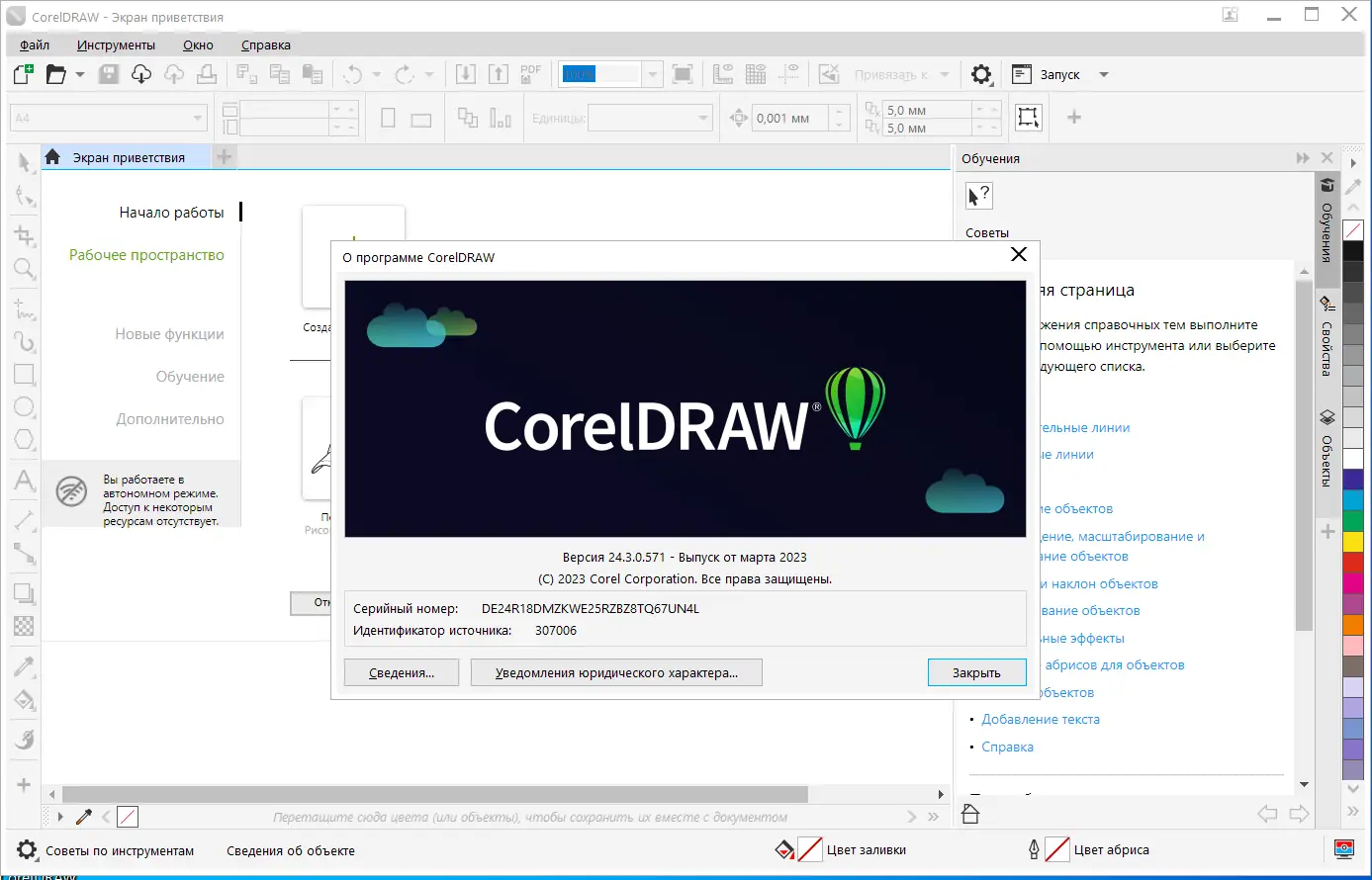Select the Connector tool
Screen dimensions: 1372x880
point(25,553)
